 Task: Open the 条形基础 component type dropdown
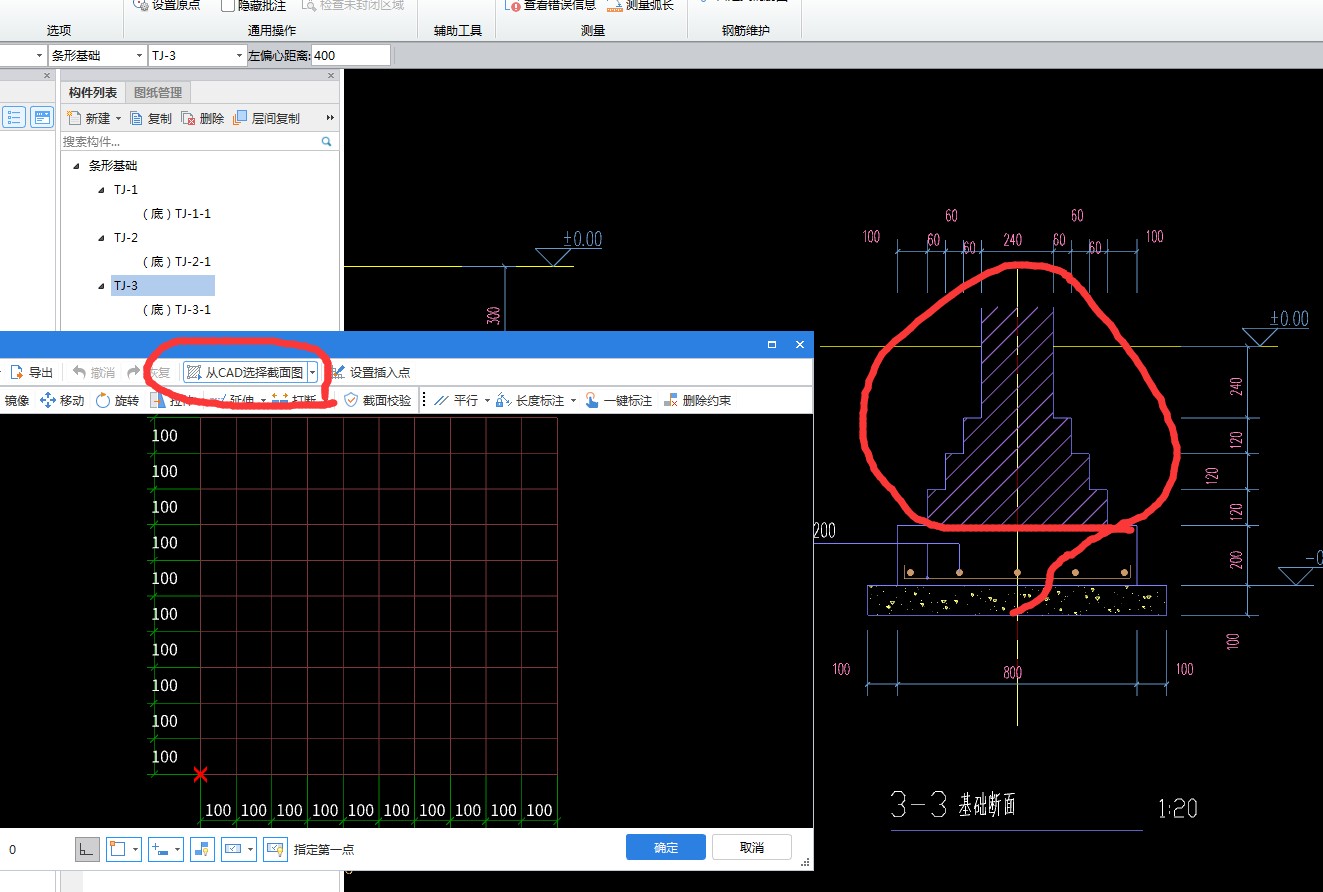[x=138, y=55]
